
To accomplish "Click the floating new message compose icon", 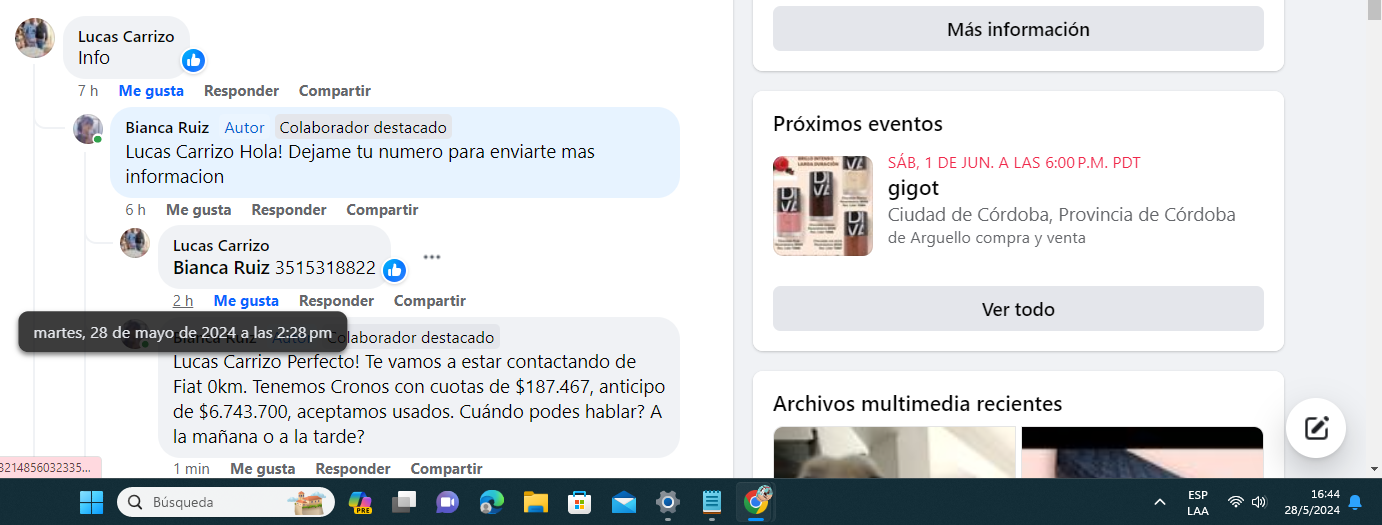I will (x=1316, y=428).
